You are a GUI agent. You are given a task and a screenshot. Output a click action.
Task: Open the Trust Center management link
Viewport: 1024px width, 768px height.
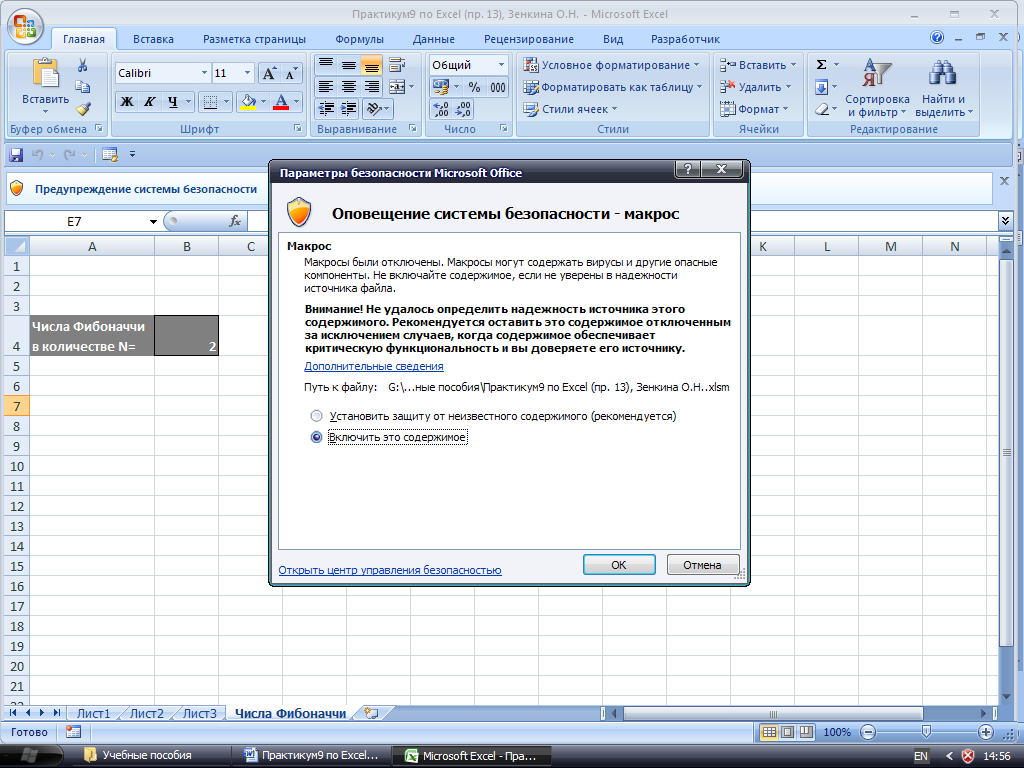click(x=390, y=570)
